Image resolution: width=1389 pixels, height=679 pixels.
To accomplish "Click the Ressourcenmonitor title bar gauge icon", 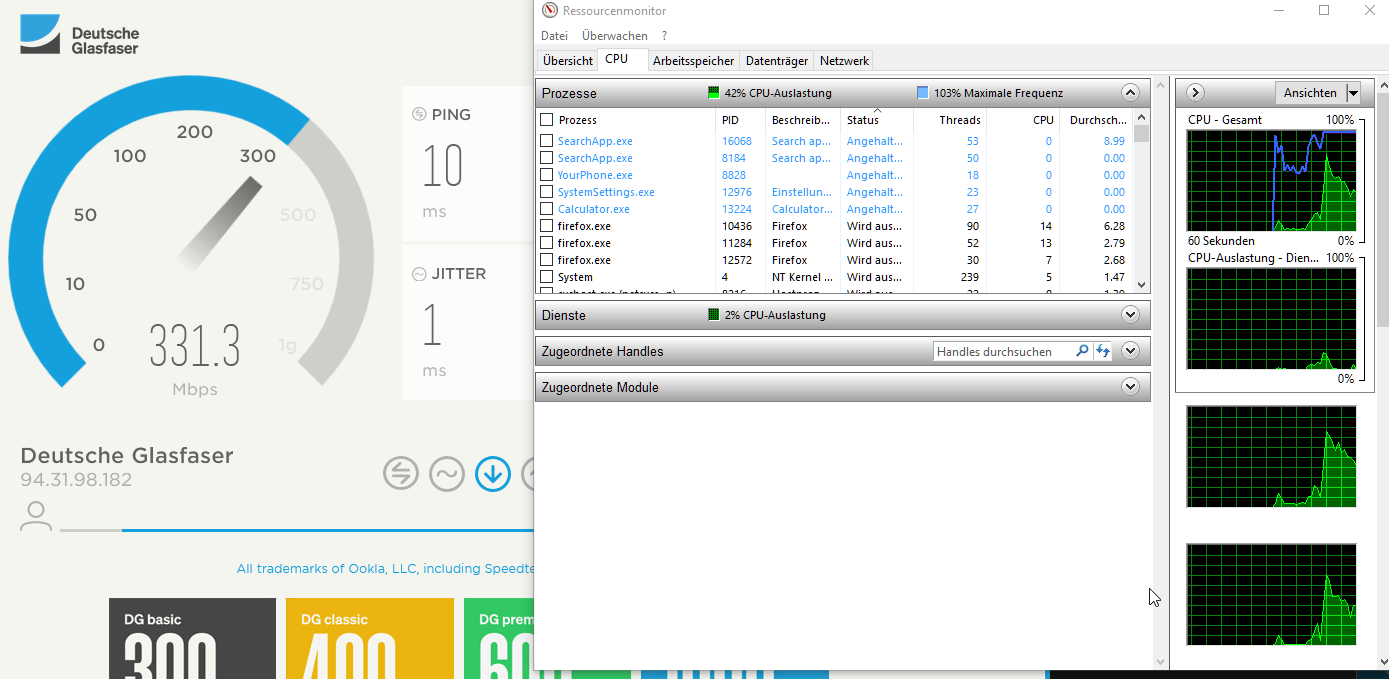I will click(549, 11).
